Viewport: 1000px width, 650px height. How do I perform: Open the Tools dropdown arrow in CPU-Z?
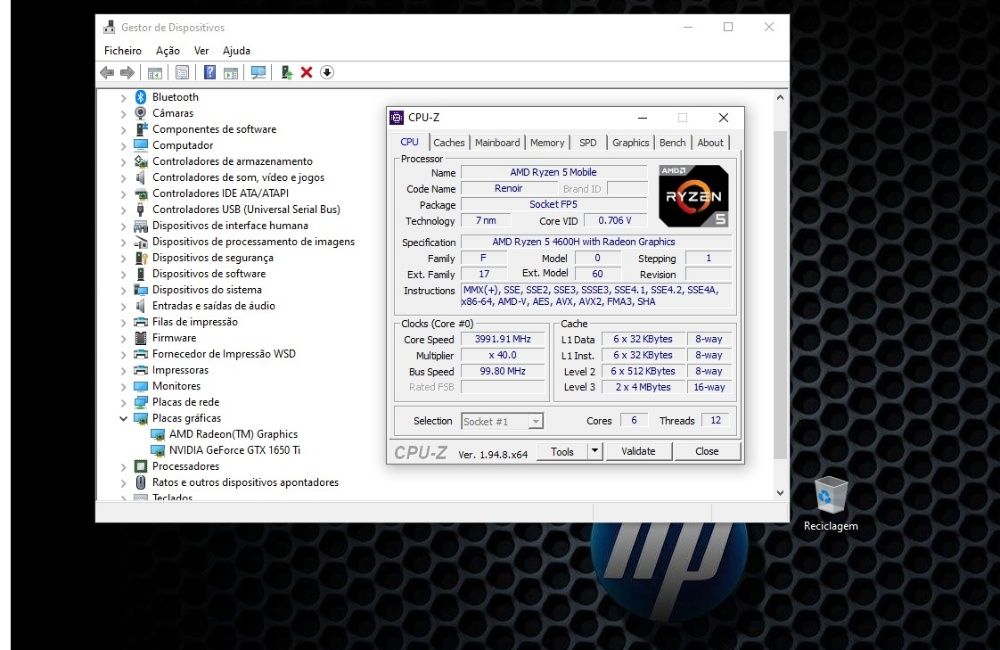pos(594,451)
